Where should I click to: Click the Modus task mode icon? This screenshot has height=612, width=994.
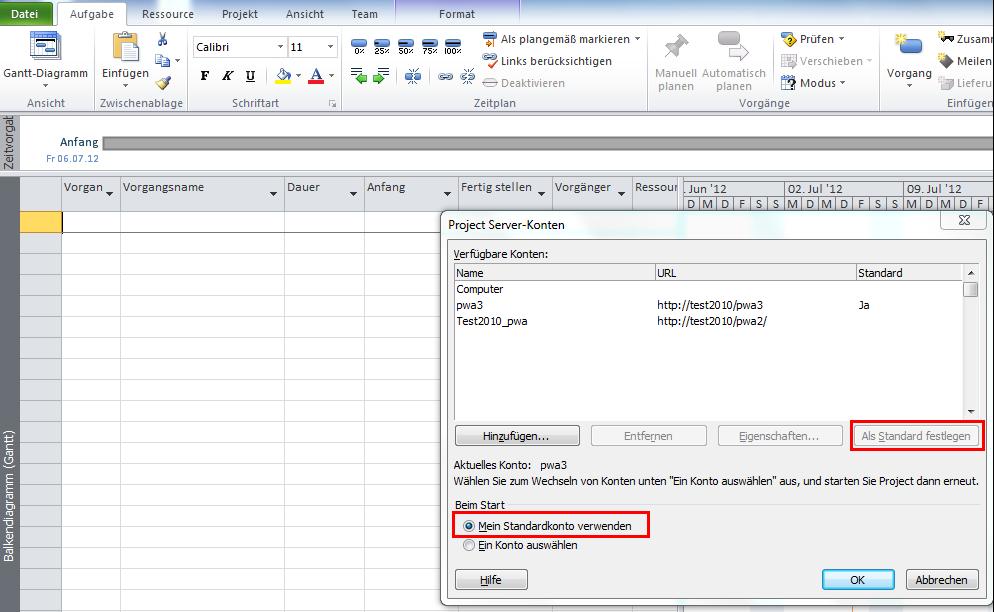[x=789, y=82]
